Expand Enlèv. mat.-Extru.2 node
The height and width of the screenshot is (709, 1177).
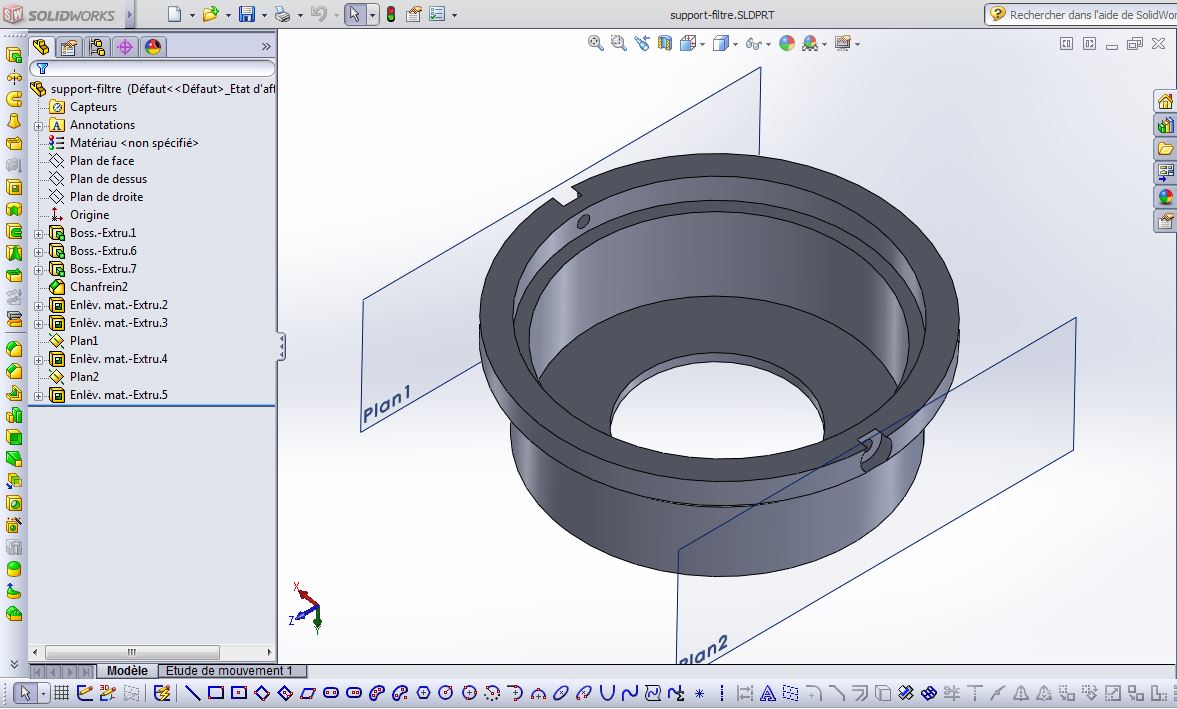pos(38,305)
